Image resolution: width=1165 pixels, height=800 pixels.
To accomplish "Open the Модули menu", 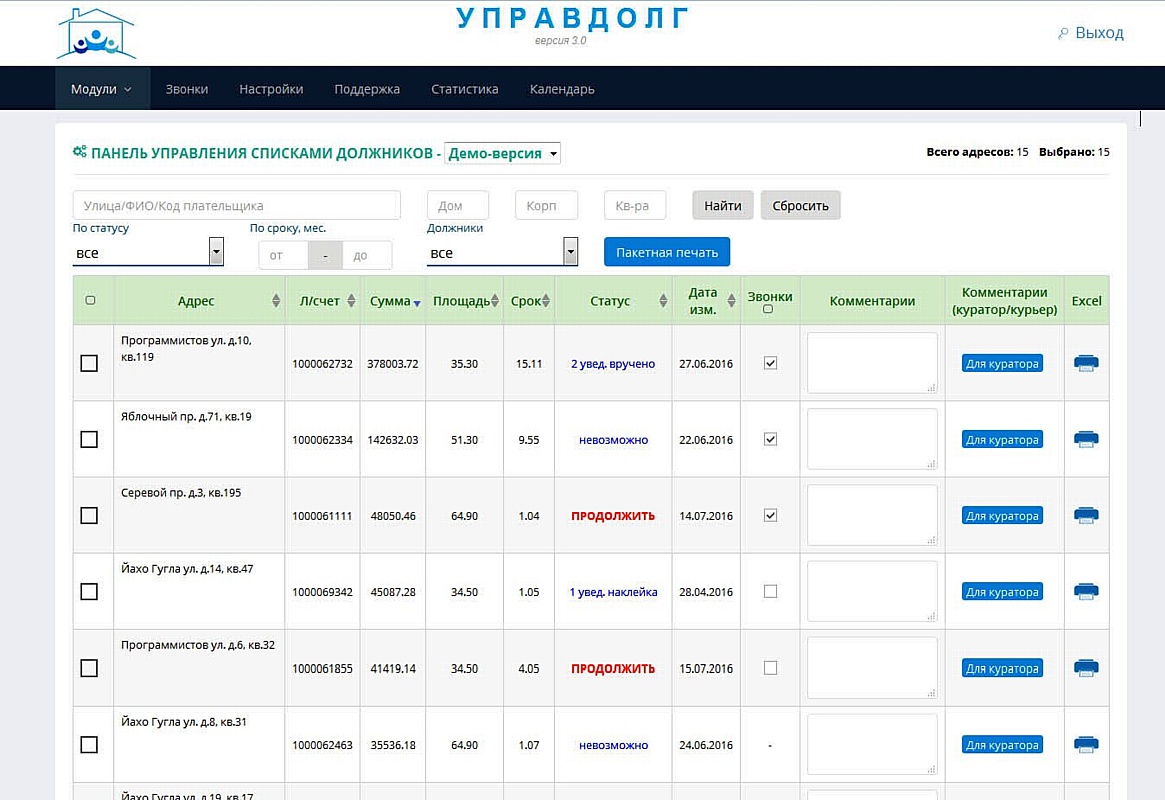I will (101, 89).
